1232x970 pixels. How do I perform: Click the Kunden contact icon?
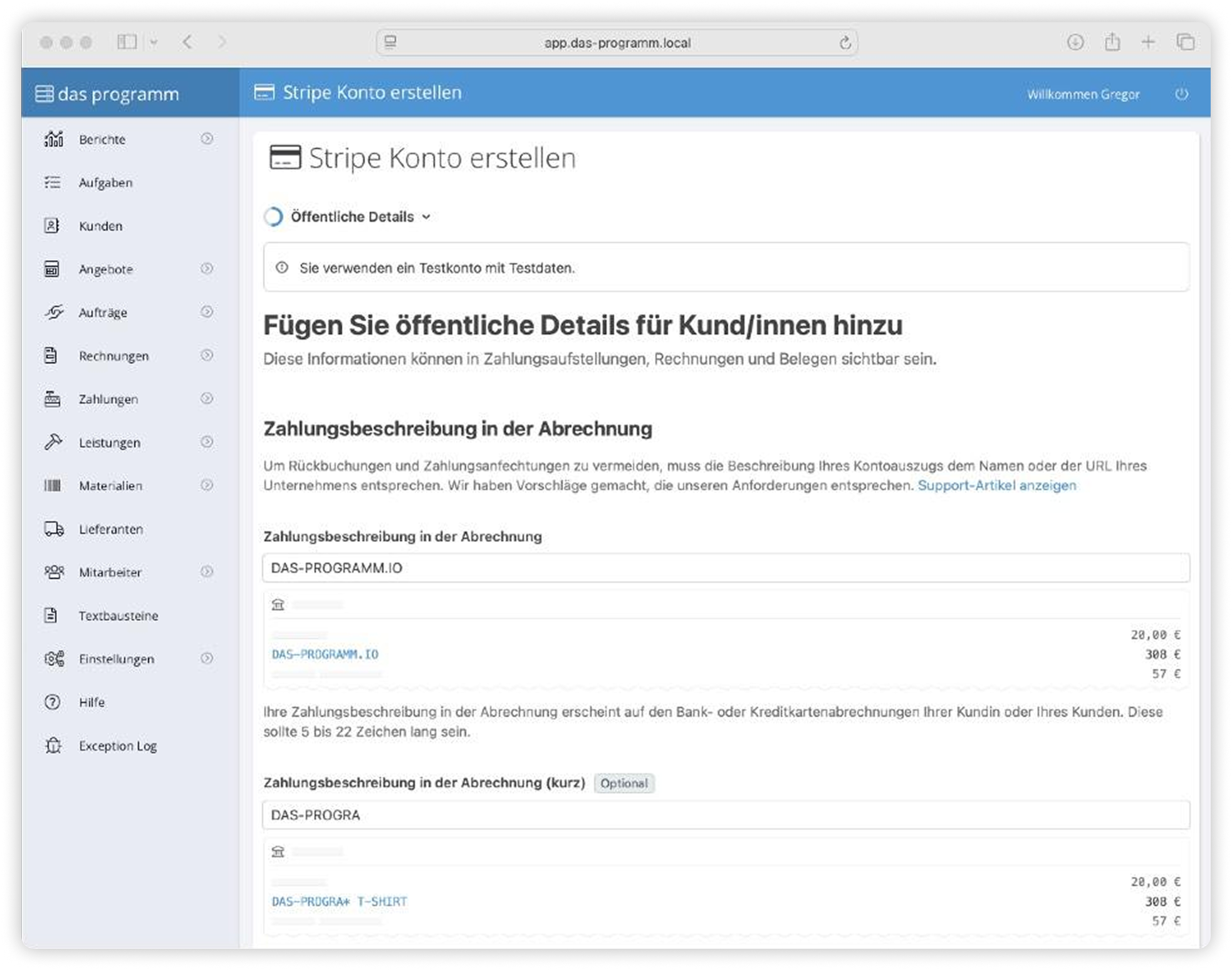click(52, 226)
